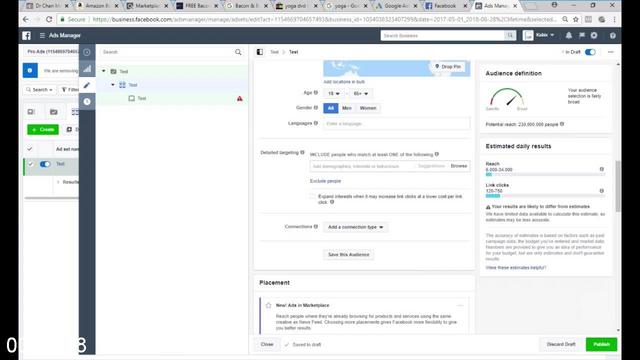Collapse the Test ad set tree arrow
Screen dimensions: 640x360
[113, 85]
